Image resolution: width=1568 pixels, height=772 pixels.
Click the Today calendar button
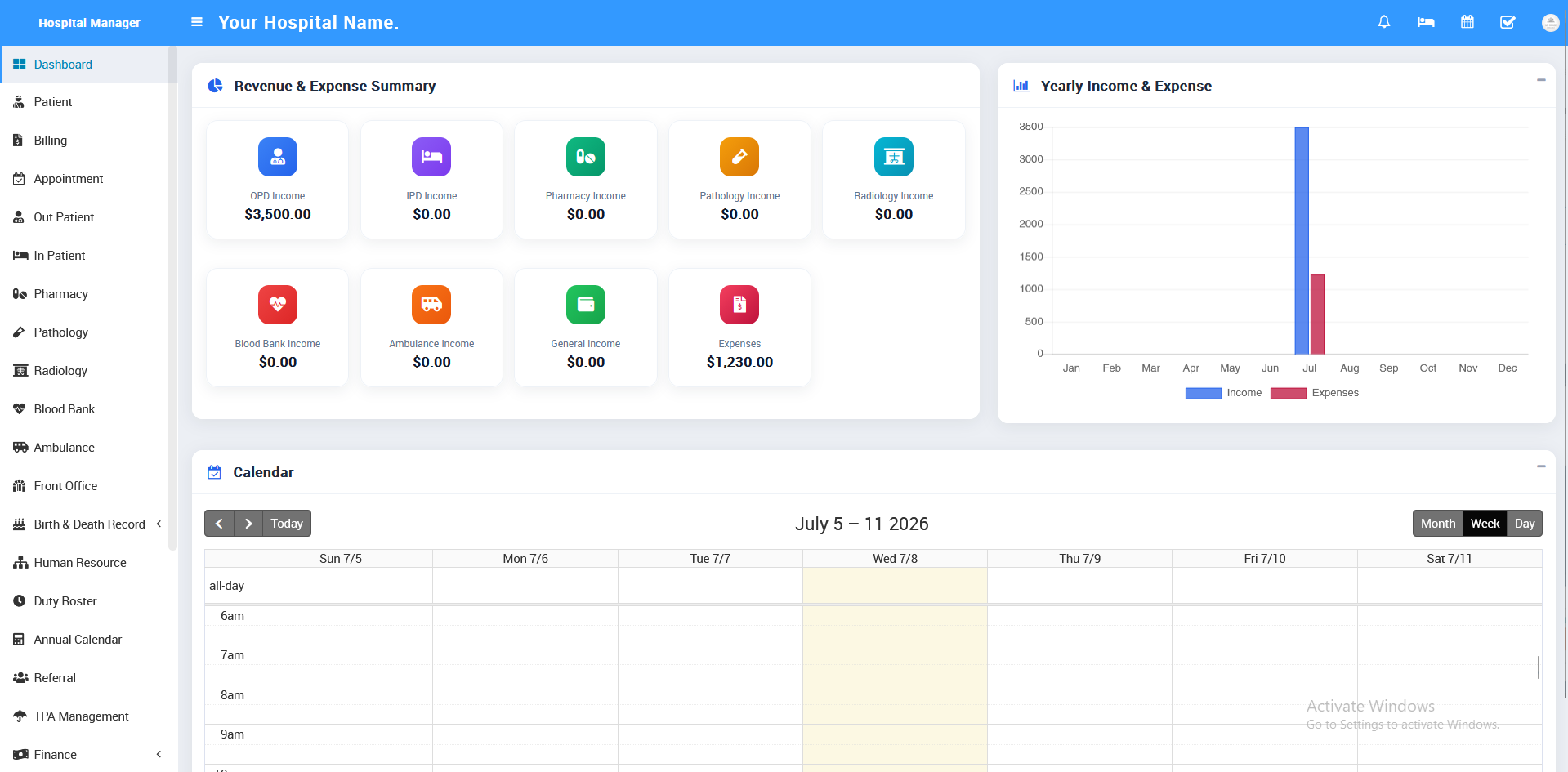[x=287, y=524]
